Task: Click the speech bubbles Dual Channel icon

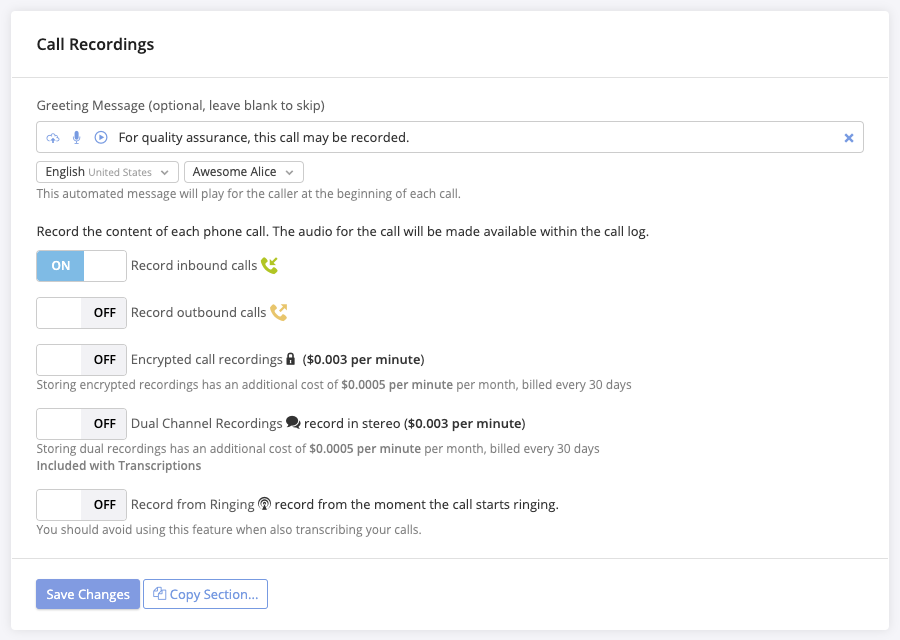Action: point(293,423)
